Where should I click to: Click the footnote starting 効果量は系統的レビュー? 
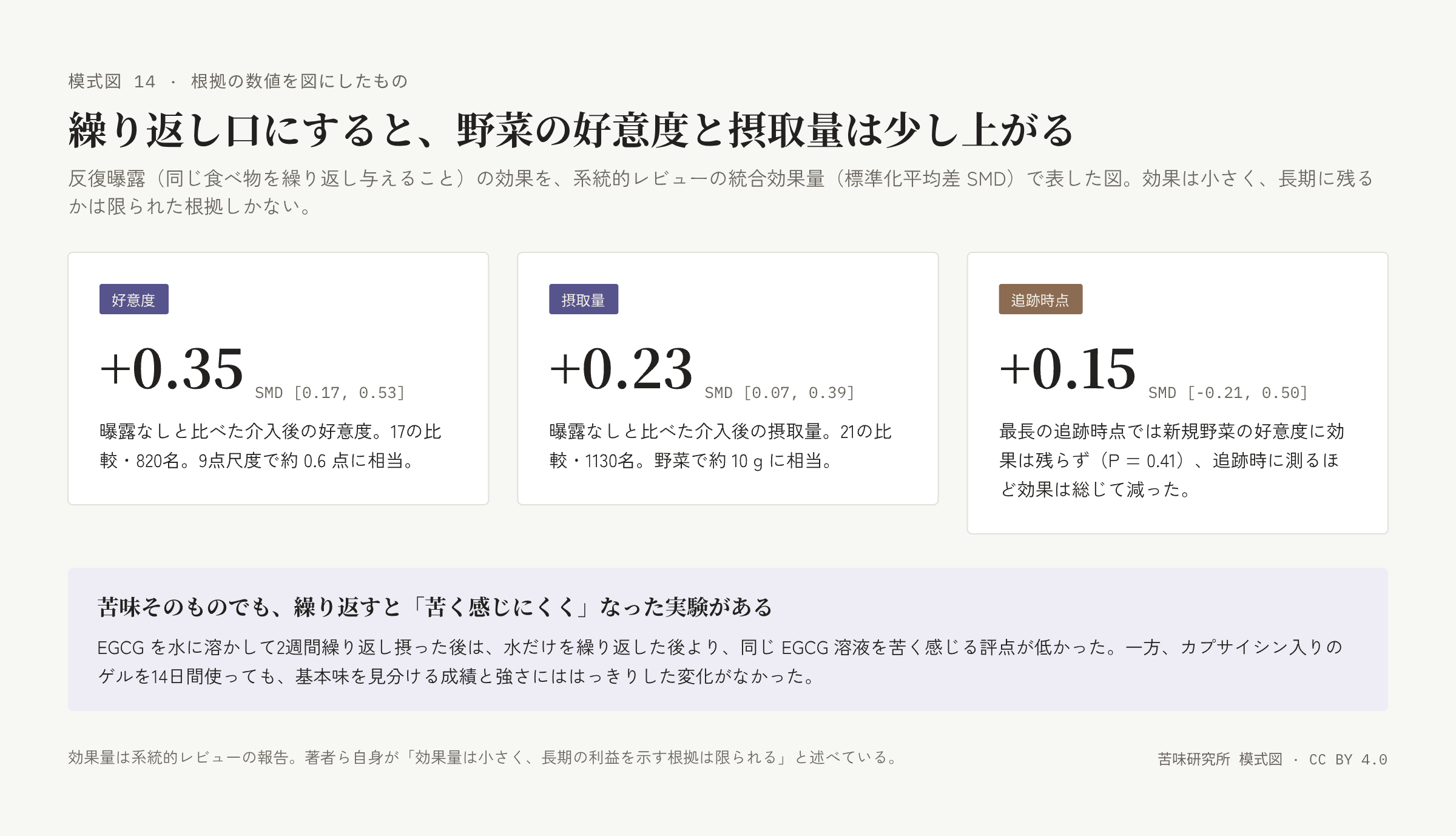tap(484, 758)
